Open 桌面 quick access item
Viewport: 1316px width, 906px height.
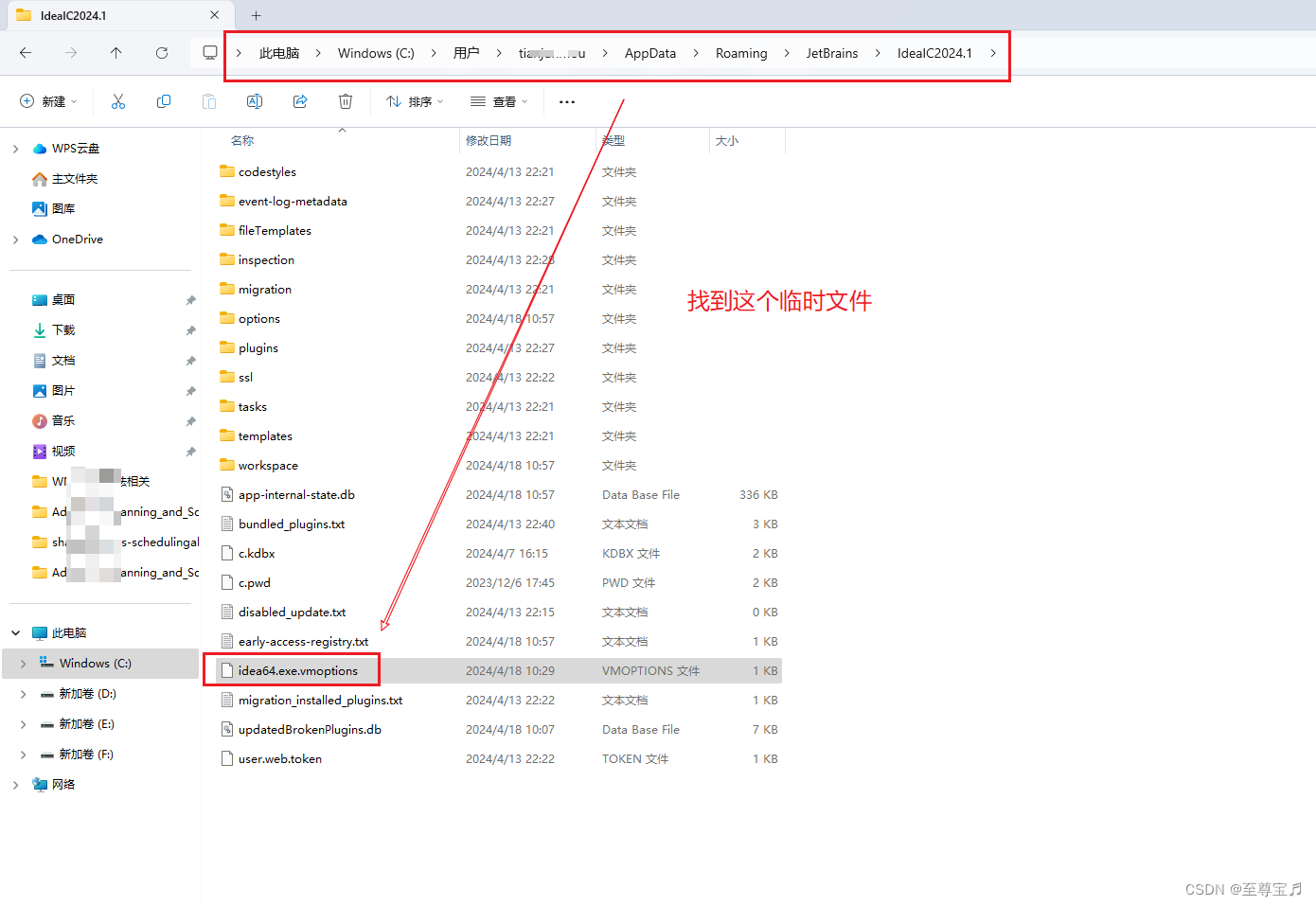point(53,300)
